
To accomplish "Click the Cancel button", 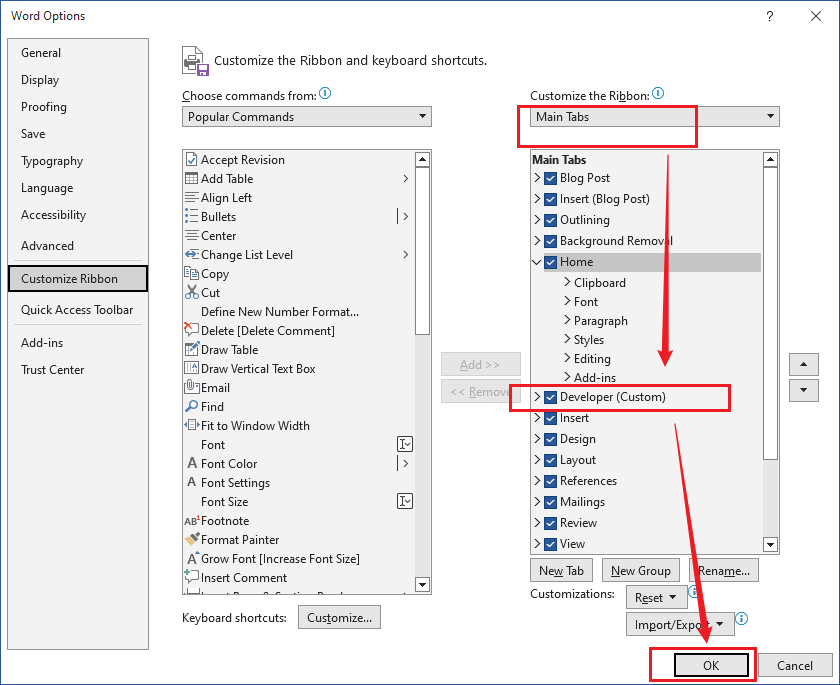I will click(x=795, y=665).
